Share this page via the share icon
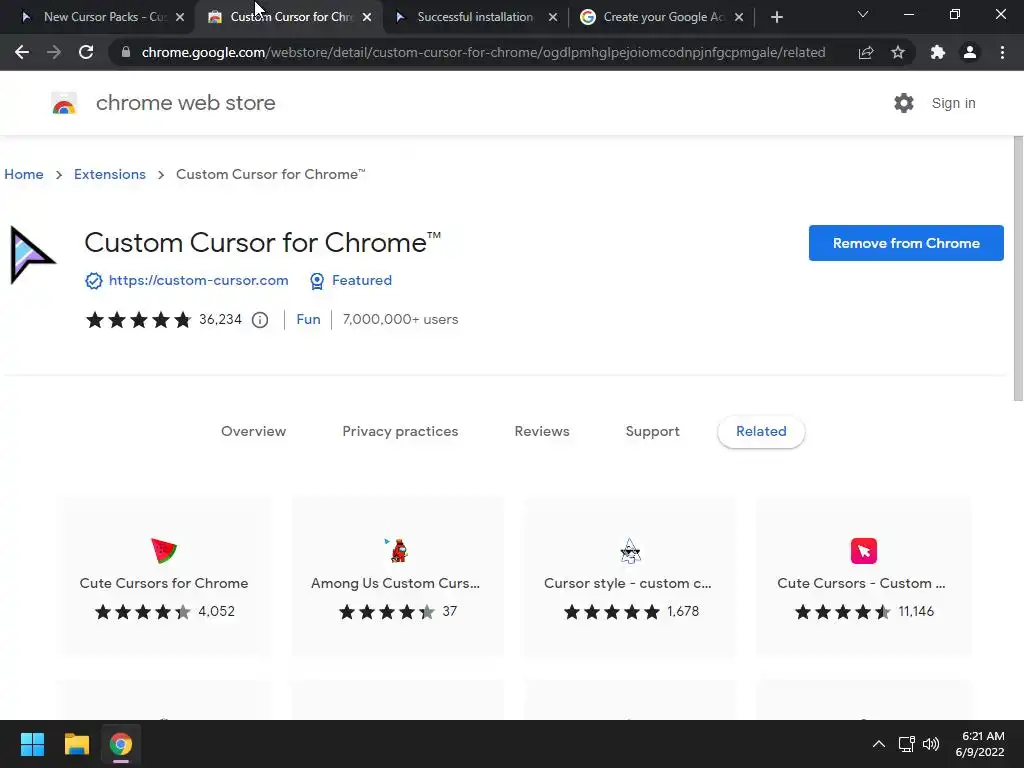This screenshot has width=1024, height=768. point(866,52)
